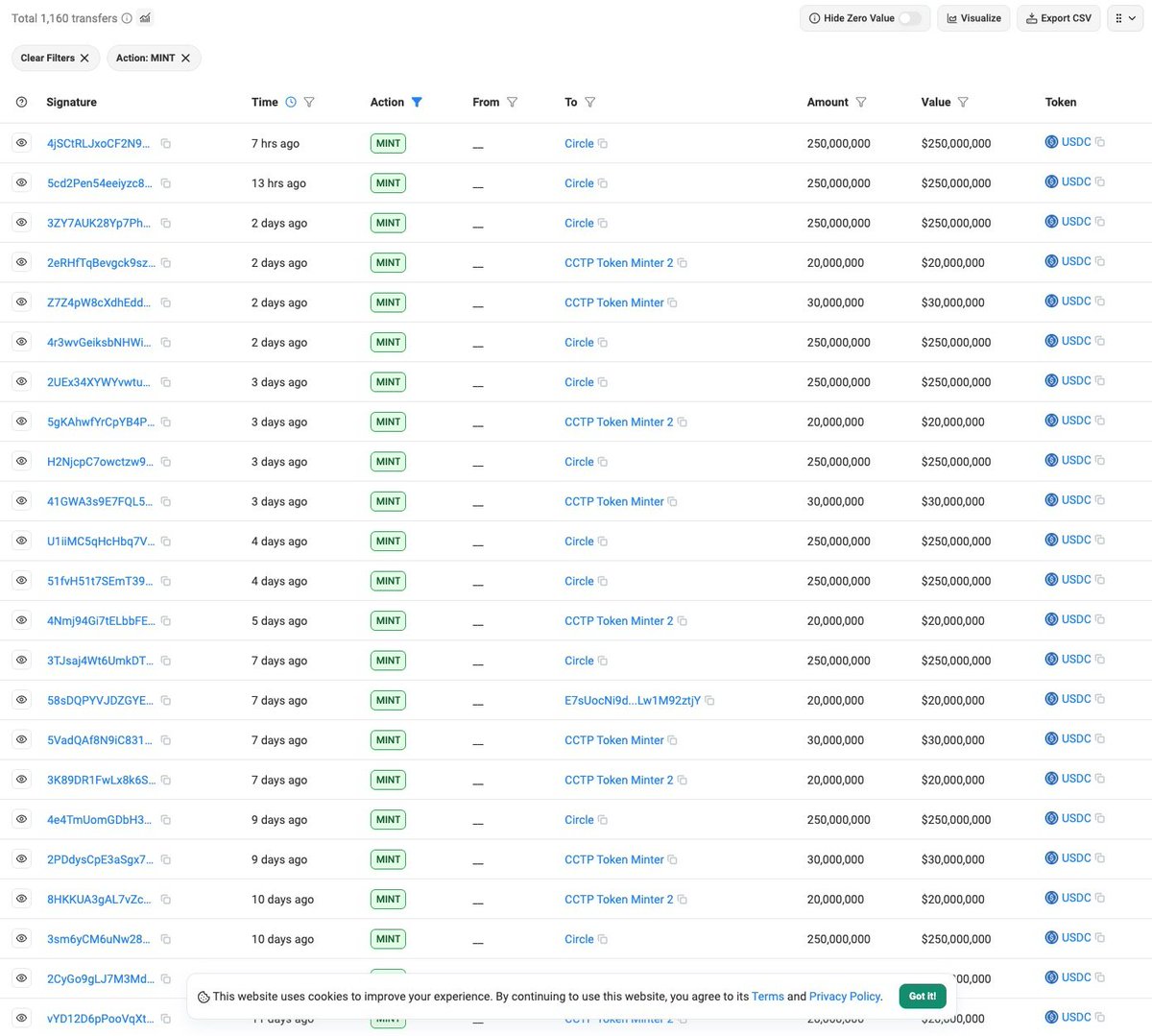Open the From column filter

(x=513, y=102)
